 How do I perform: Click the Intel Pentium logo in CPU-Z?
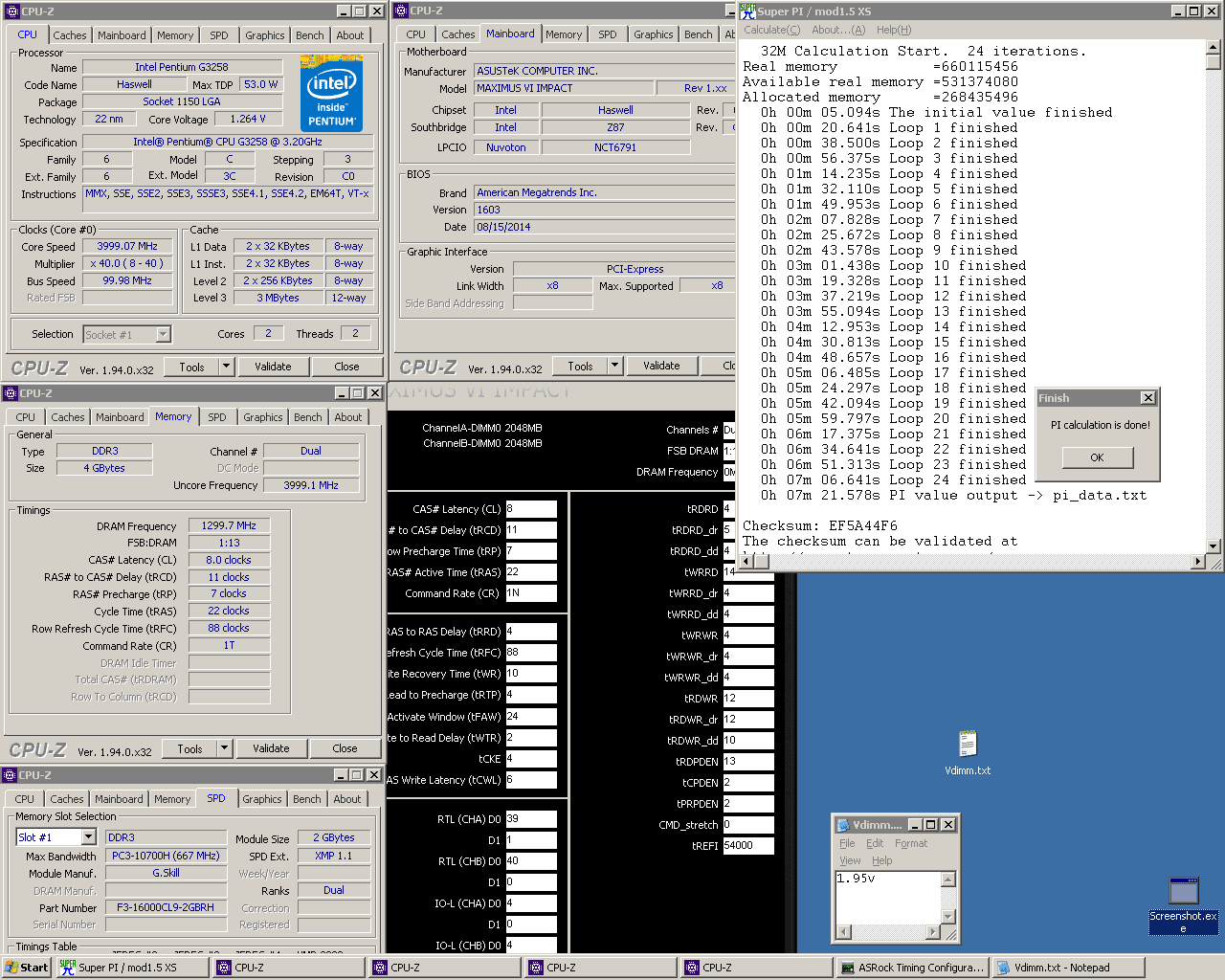331,93
